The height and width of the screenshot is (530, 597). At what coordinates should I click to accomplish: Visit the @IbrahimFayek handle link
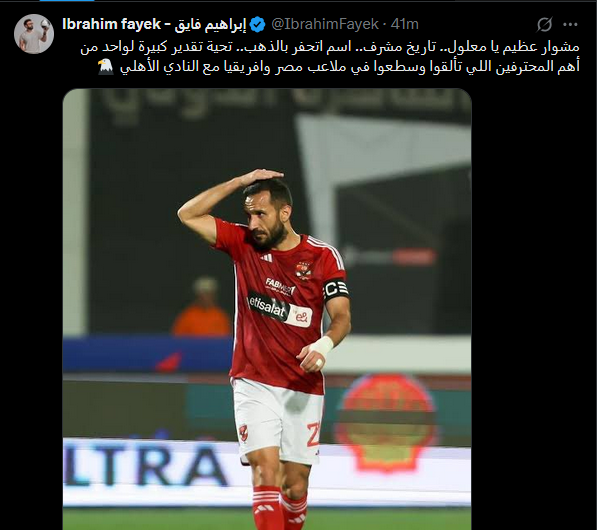coord(325,24)
